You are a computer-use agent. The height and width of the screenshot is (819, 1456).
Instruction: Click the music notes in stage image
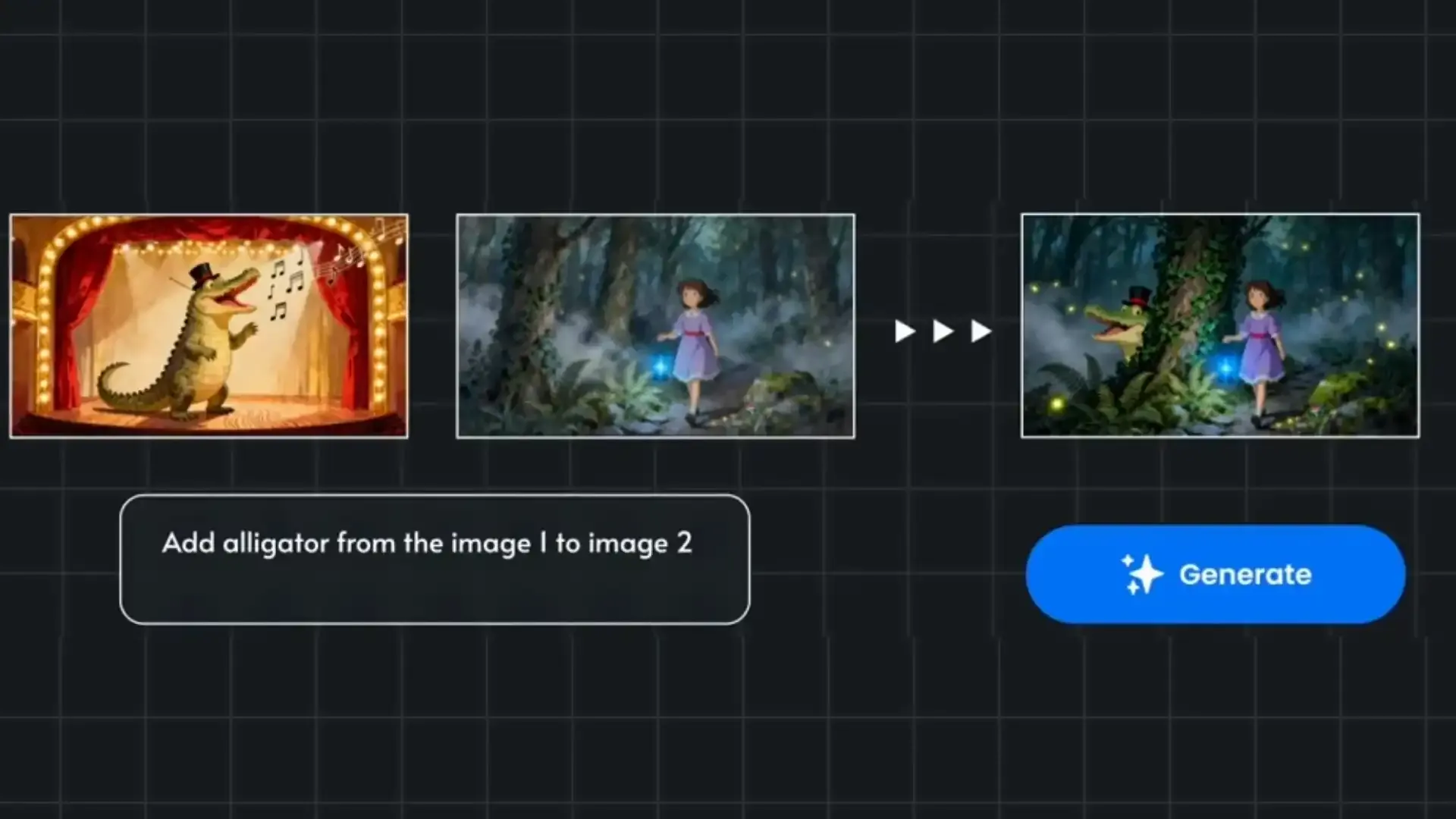pos(287,284)
